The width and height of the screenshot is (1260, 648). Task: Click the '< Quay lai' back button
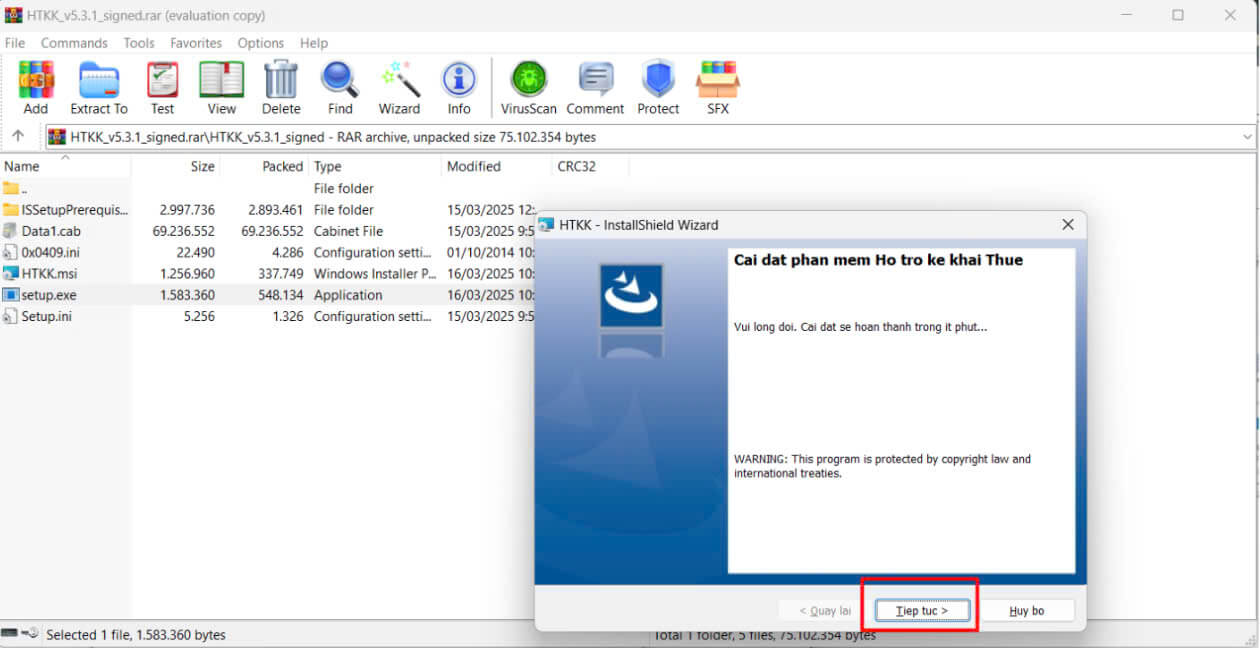(x=825, y=610)
